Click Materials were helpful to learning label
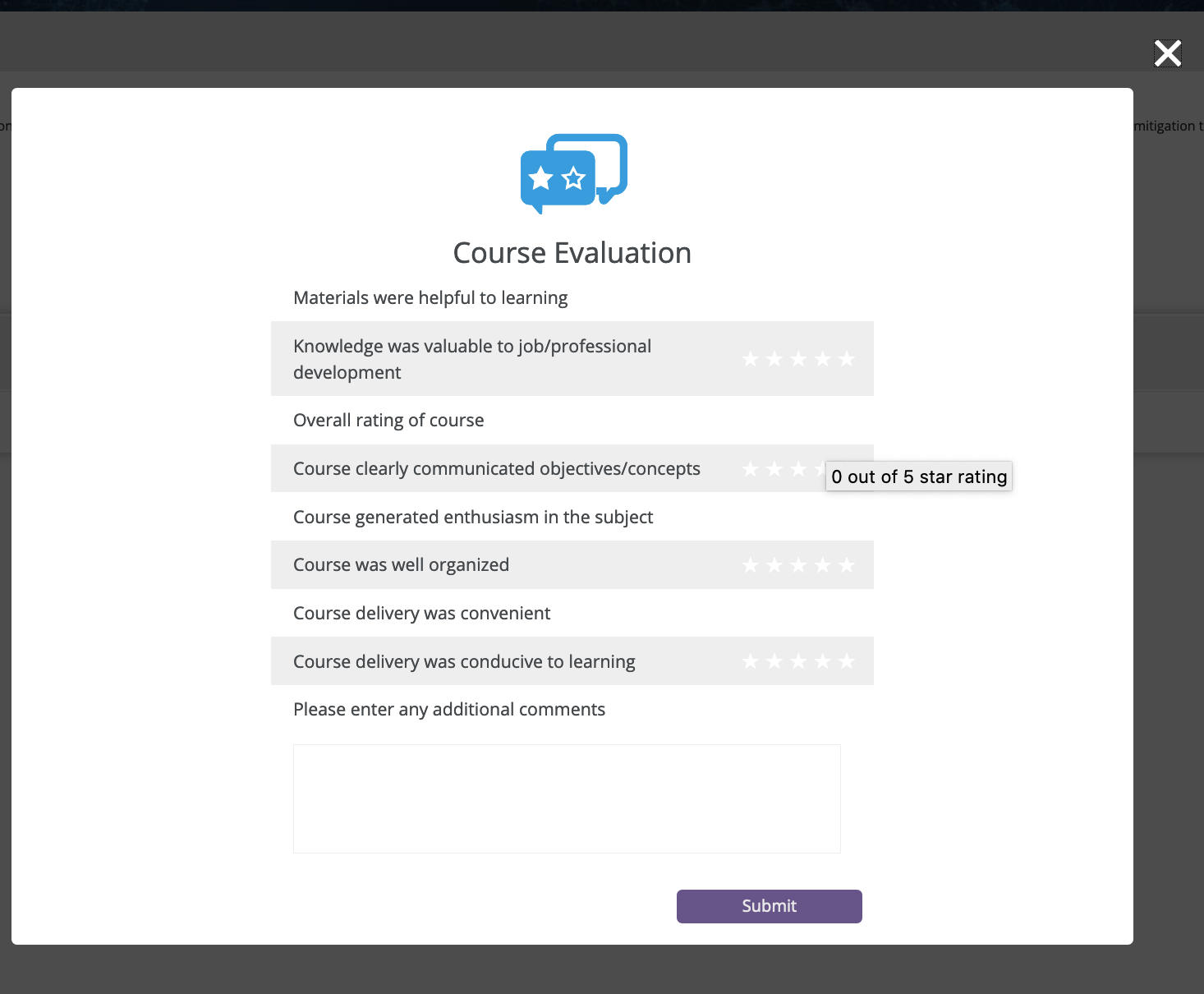1204x994 pixels. pos(430,298)
